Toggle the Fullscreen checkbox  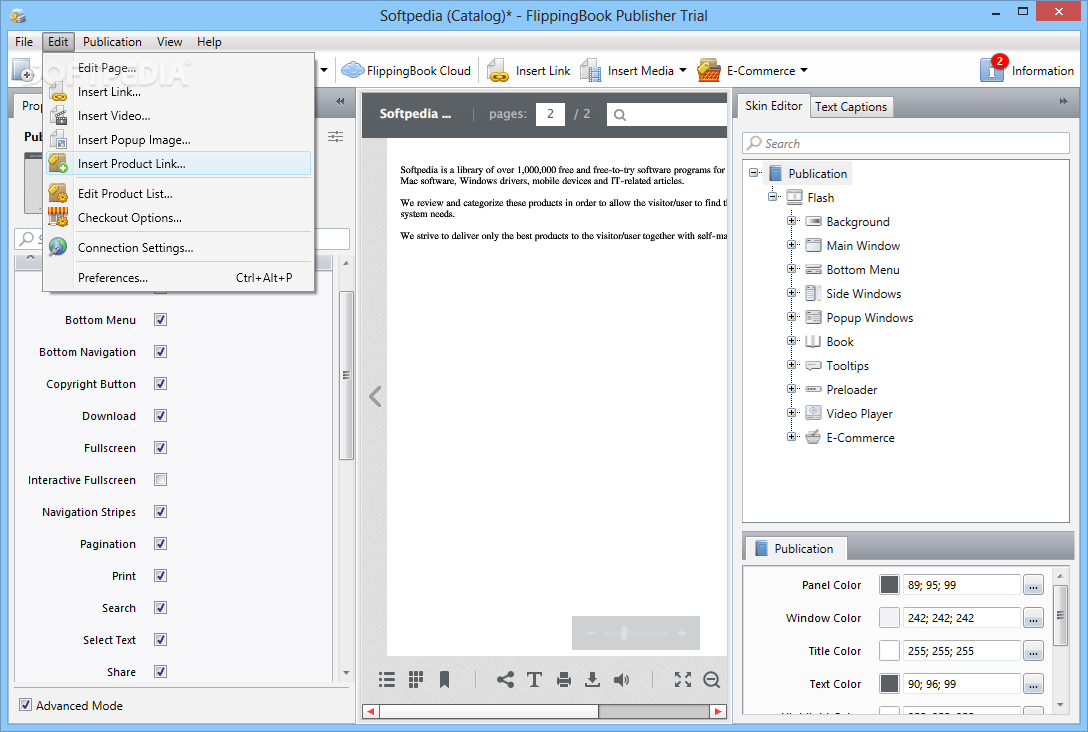(160, 448)
